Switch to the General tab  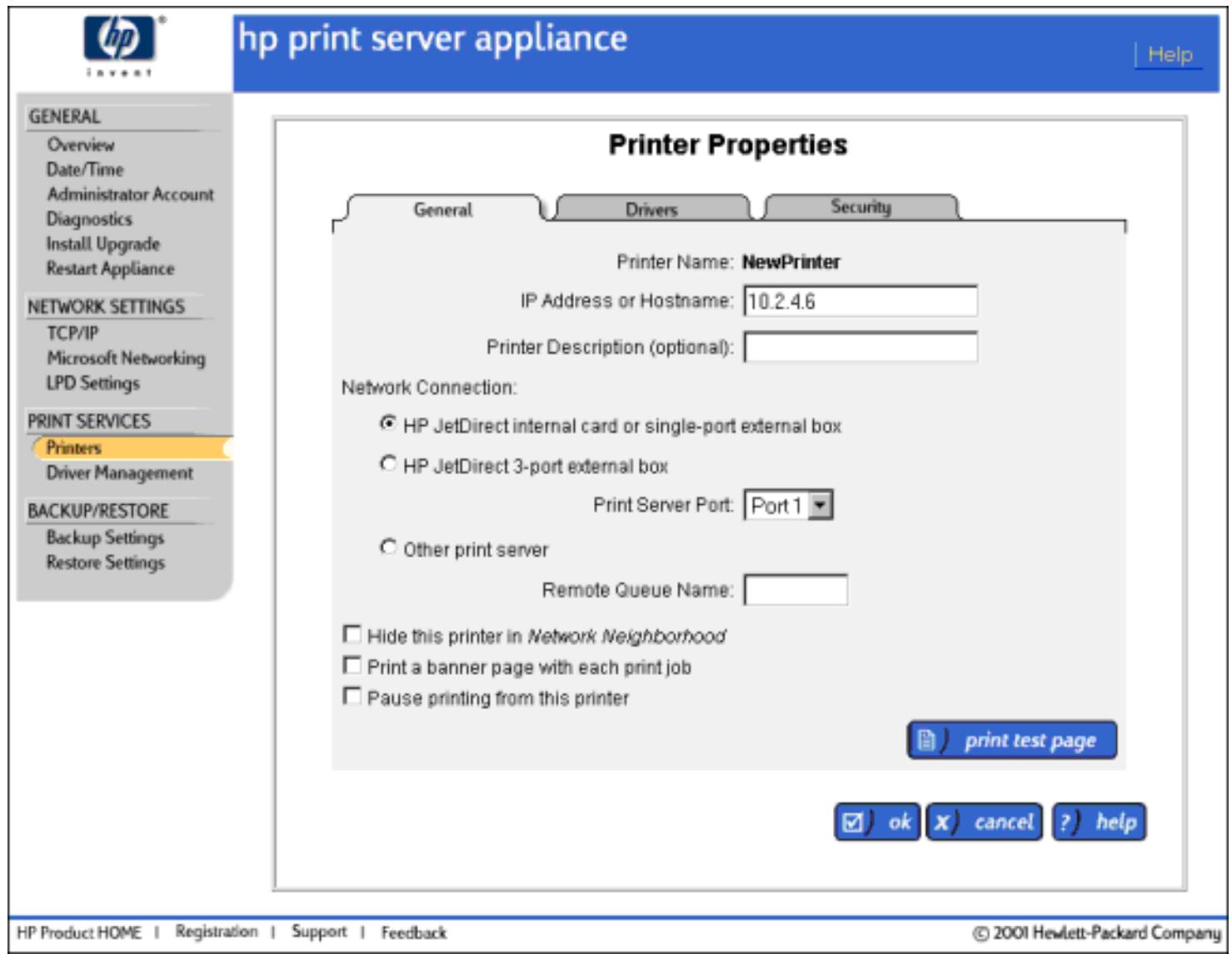click(443, 209)
